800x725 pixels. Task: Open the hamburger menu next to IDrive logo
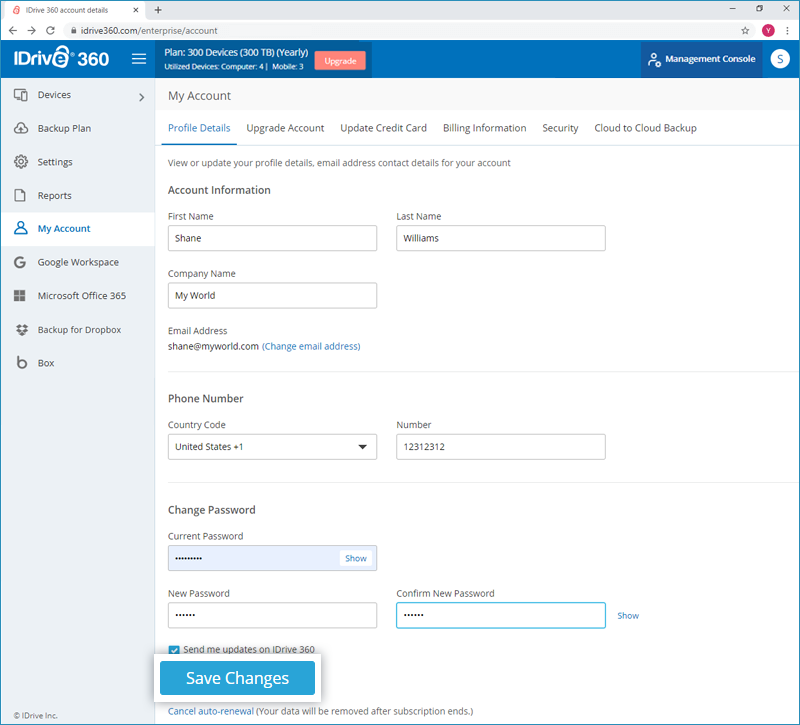(139, 59)
